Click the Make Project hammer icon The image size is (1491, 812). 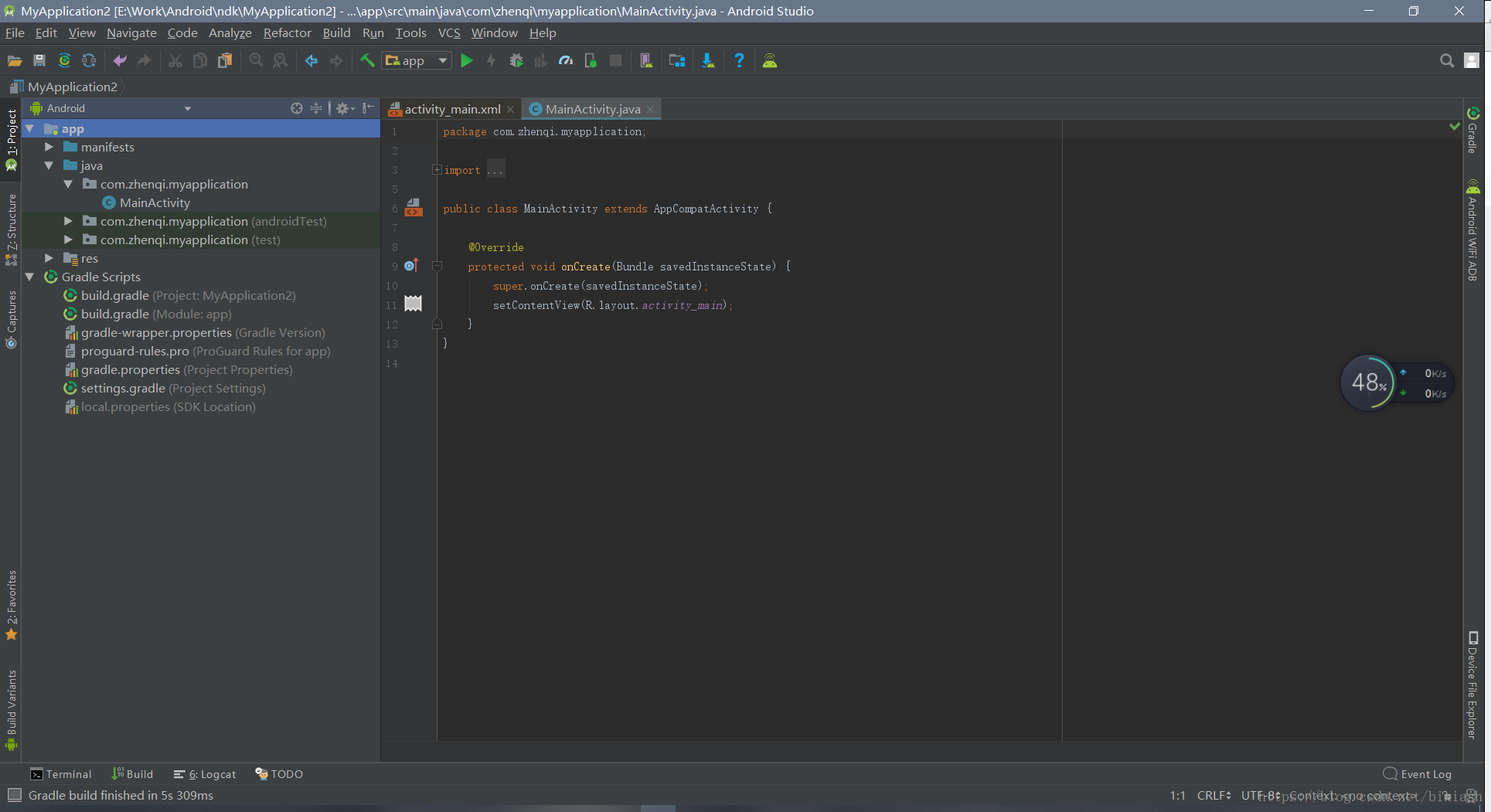(367, 60)
